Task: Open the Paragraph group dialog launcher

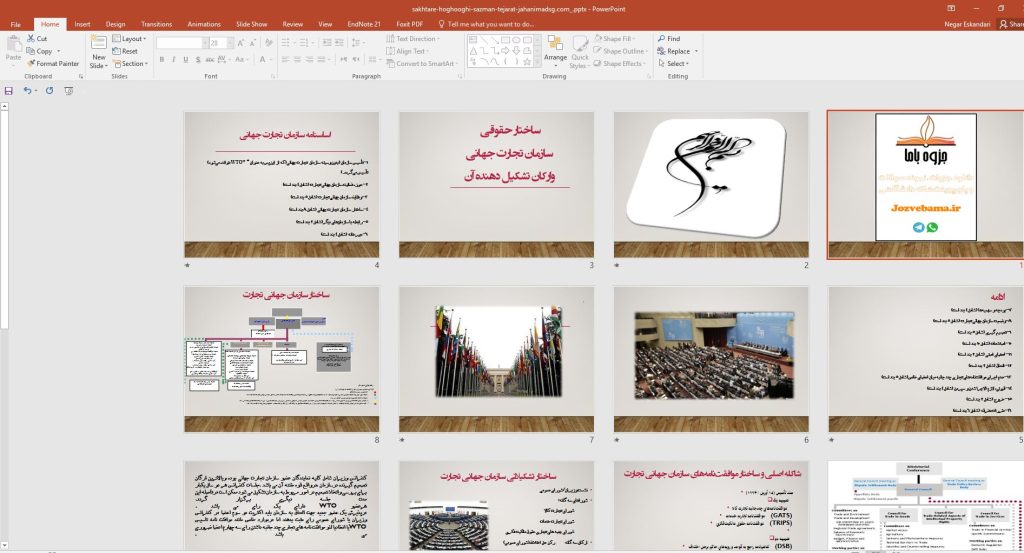Action: click(x=460, y=76)
